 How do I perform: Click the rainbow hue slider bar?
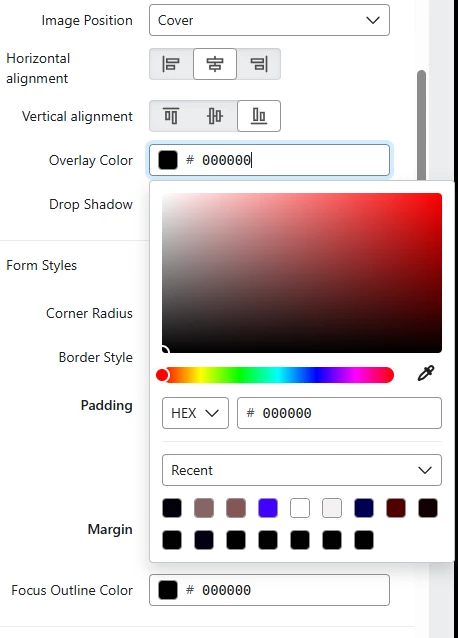[278, 375]
